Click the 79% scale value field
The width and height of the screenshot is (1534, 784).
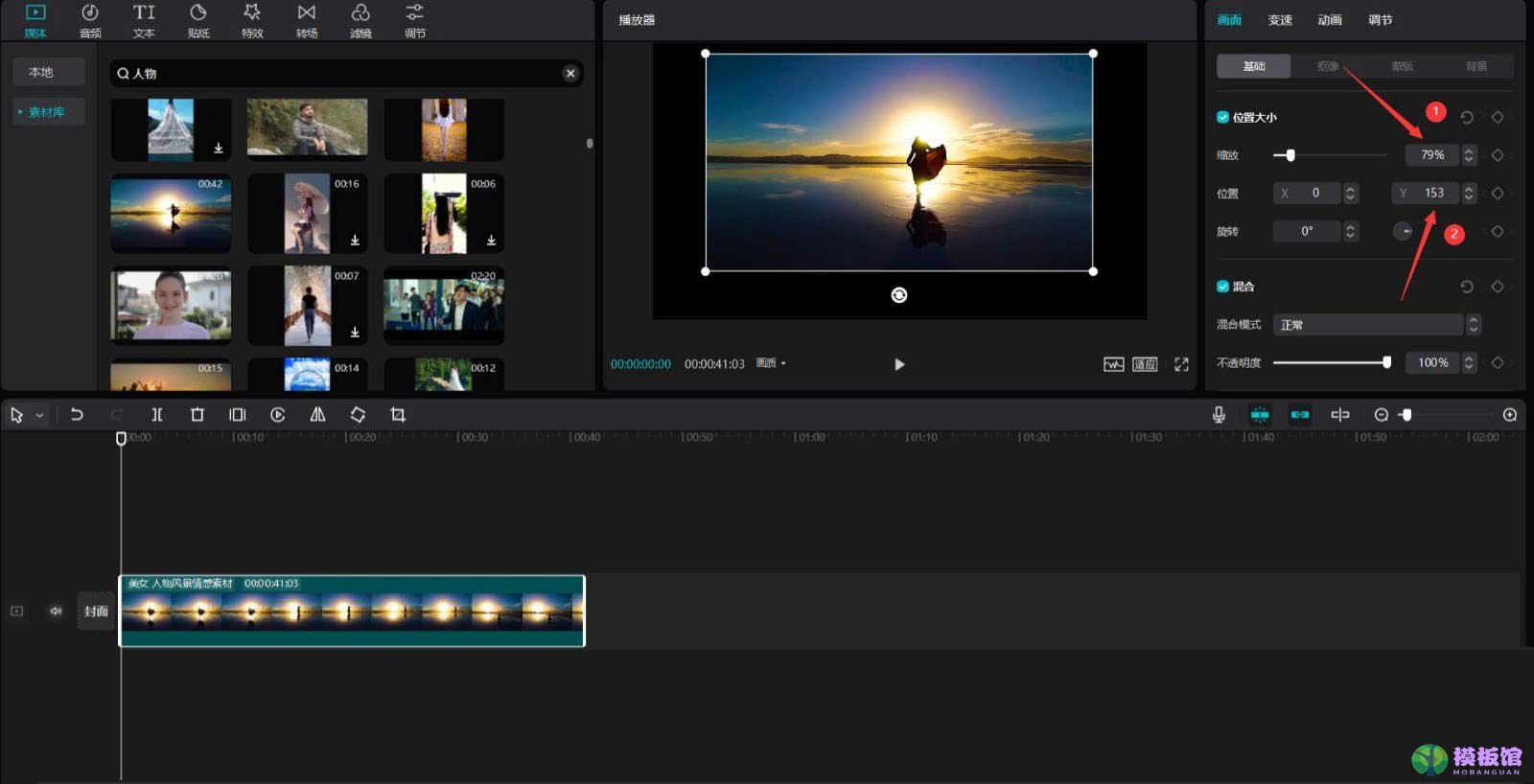[x=1432, y=155]
